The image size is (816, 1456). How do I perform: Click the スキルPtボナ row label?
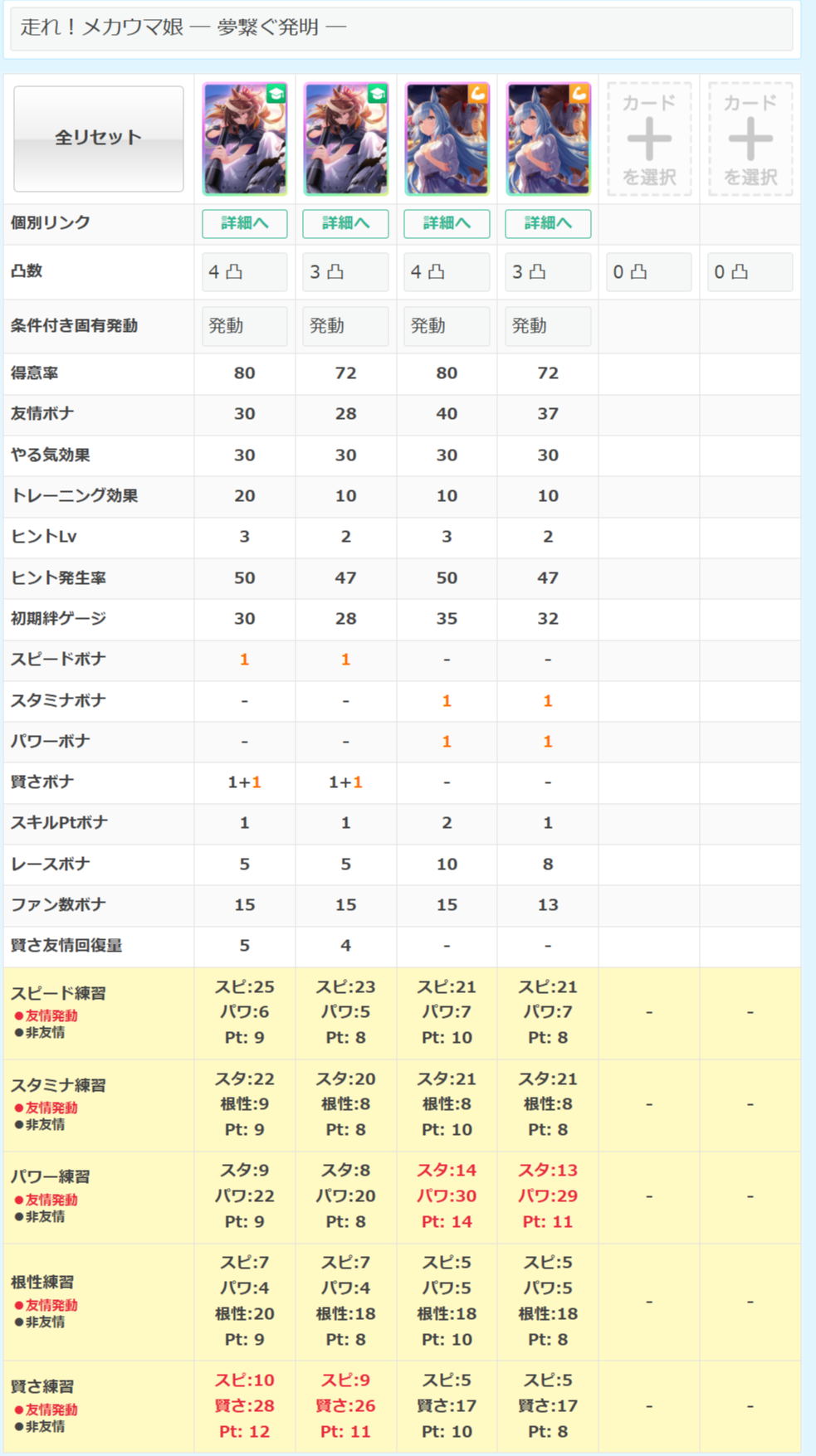(59, 823)
